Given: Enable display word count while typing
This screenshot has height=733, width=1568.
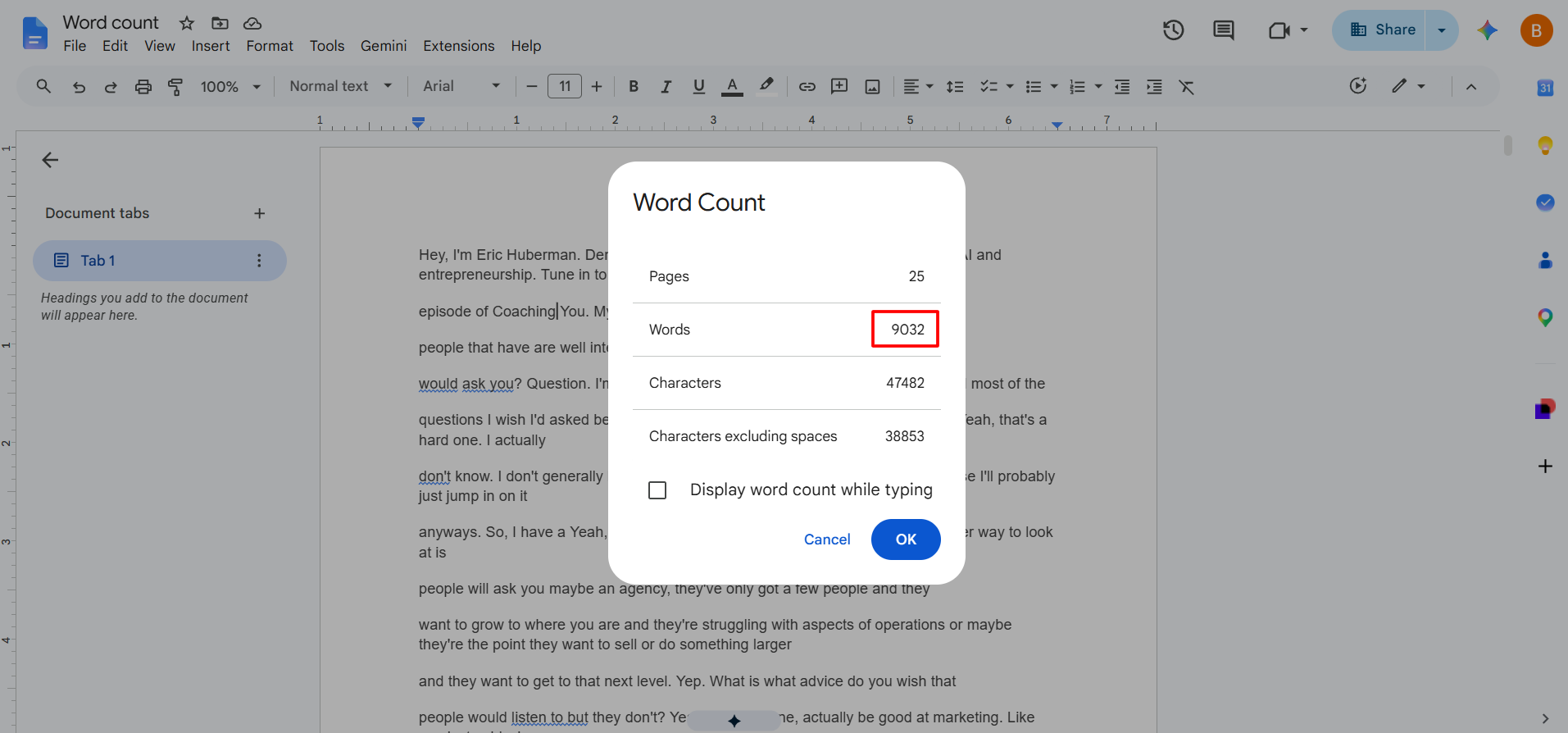Looking at the screenshot, I should point(657,490).
